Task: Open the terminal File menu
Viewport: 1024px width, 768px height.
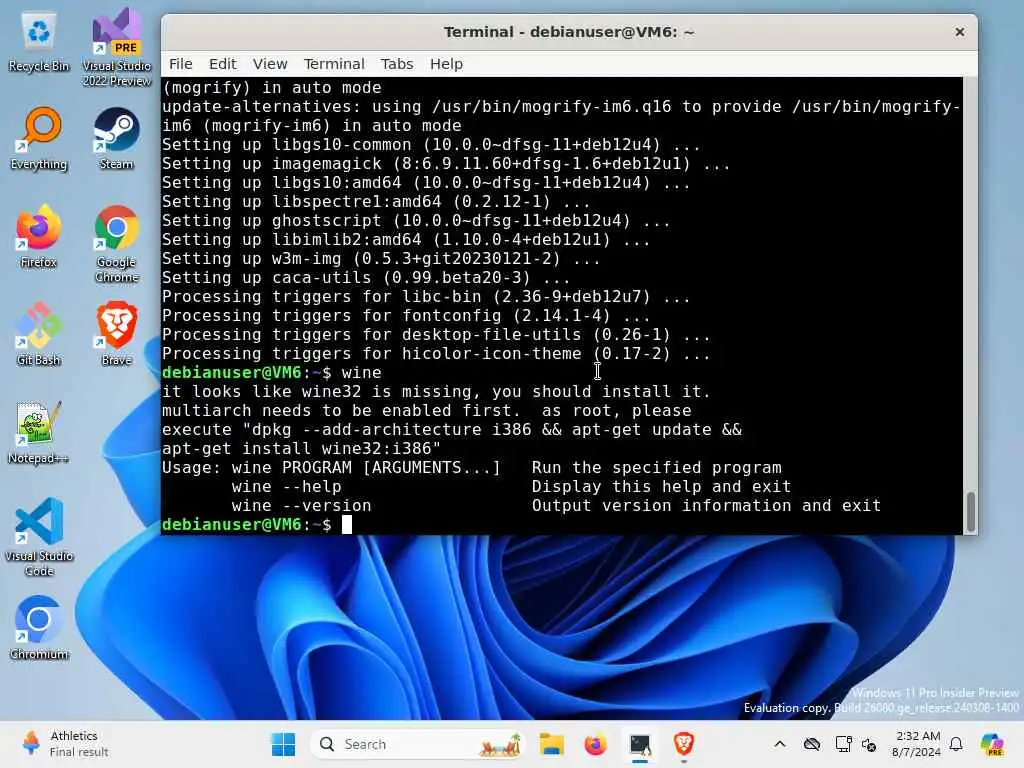Action: [181, 64]
